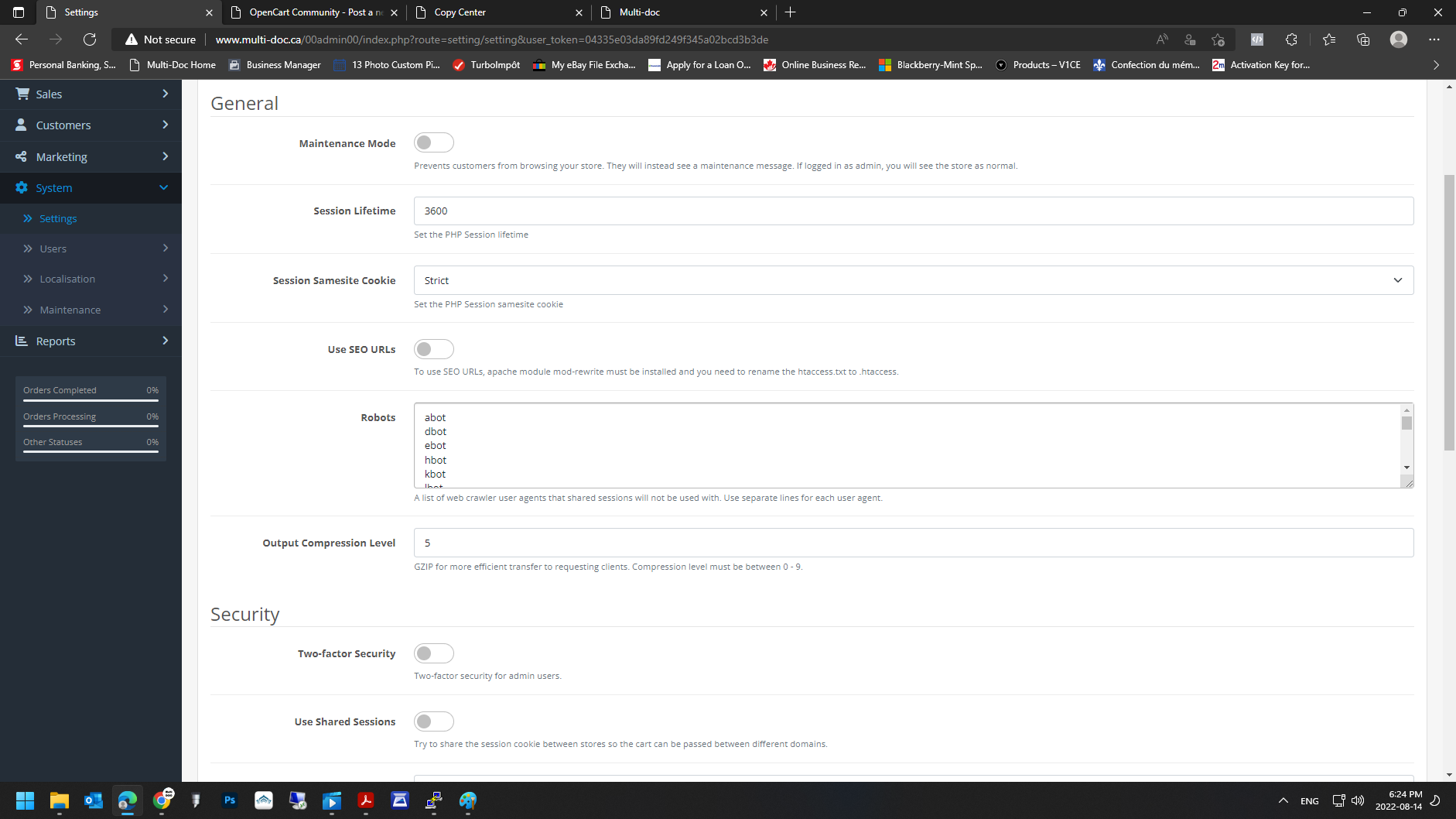Image resolution: width=1456 pixels, height=819 pixels.
Task: Switch to Multi-doc browser tab
Action: [684, 12]
